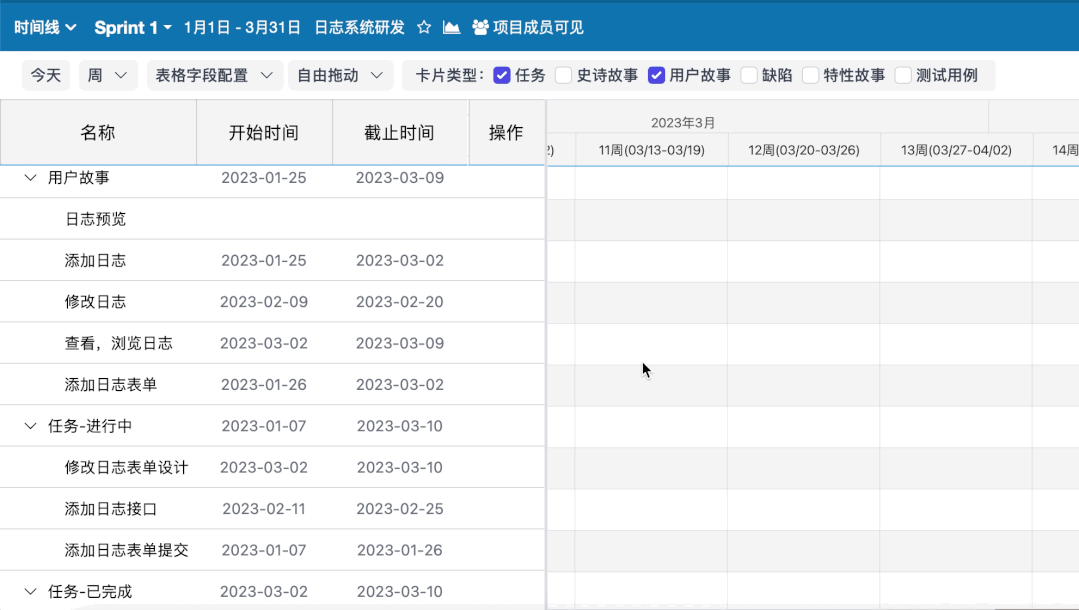
Task: Open the 表格字段配置 dropdown
Action: 215,75
